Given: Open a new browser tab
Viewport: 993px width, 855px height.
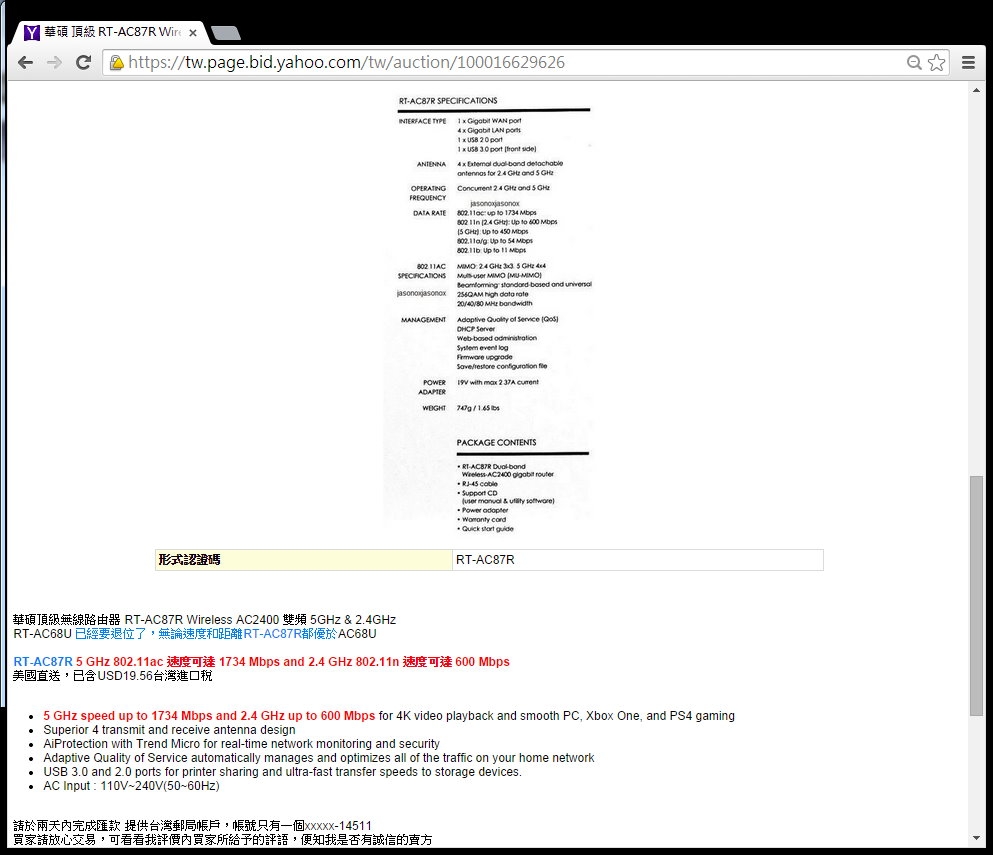Looking at the screenshot, I should 225,32.
